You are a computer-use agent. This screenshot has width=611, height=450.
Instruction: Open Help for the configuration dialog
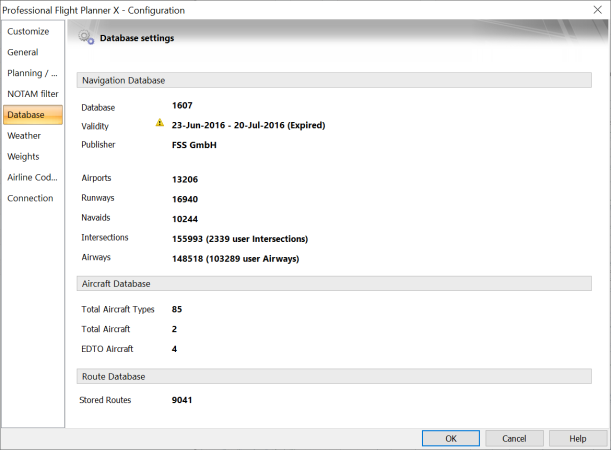tap(576, 438)
